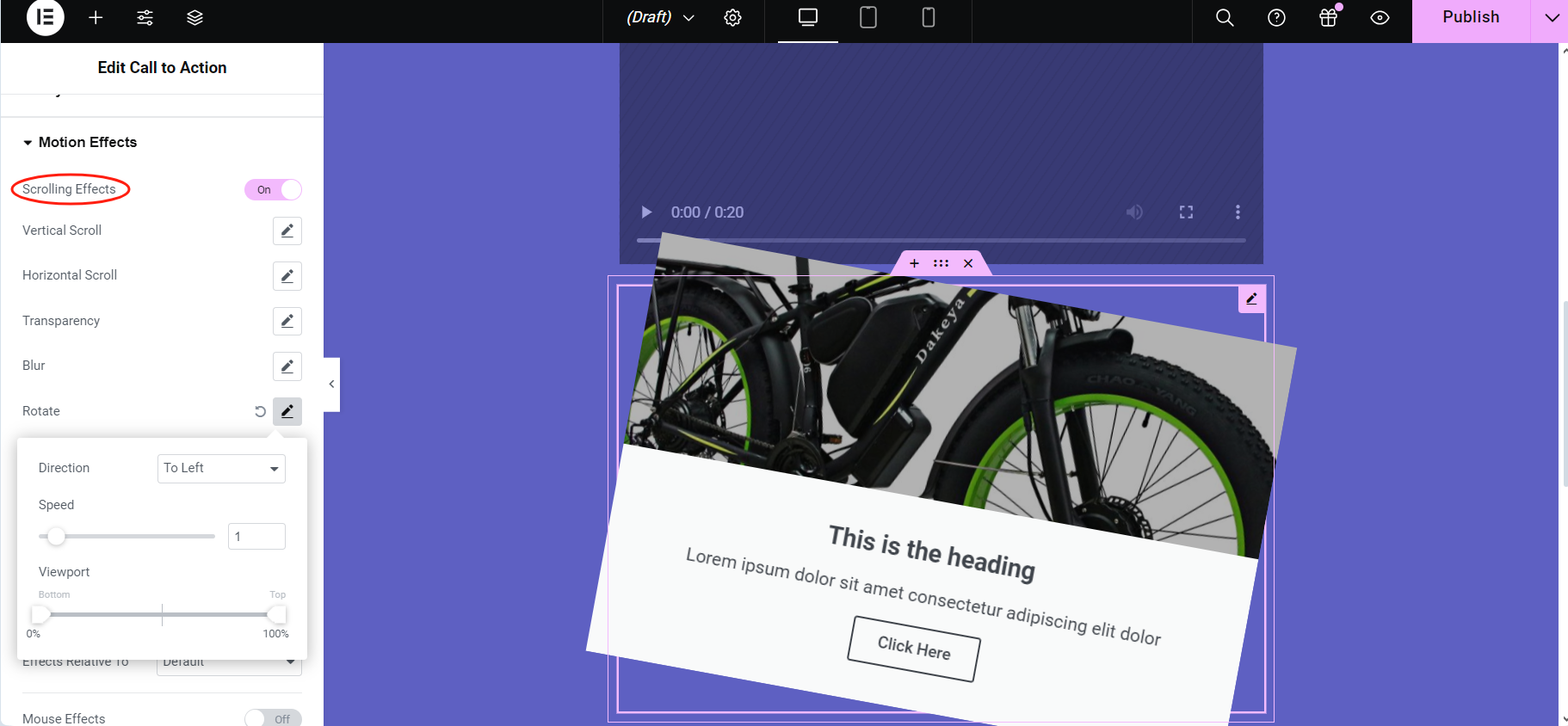Viewport: 1568px width, 726px height.
Task: Open the Direction dropdown To Left
Action: (221, 468)
